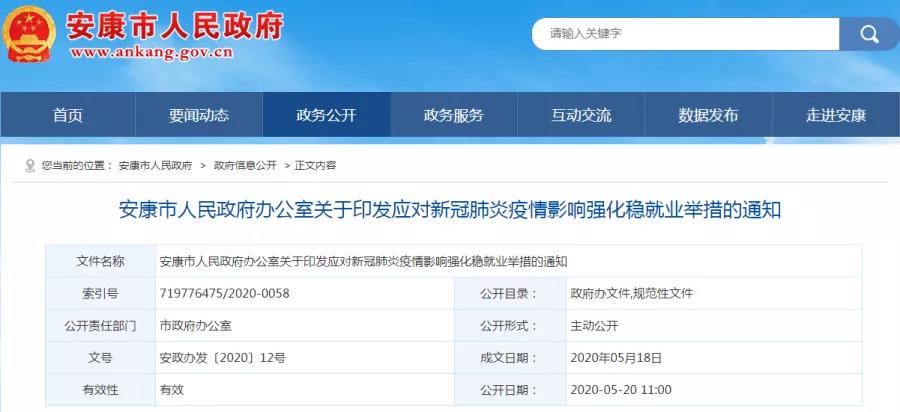Image resolution: width=900 pixels, height=412 pixels.
Task: Click the date 2020年05月18日
Action: coord(616,358)
